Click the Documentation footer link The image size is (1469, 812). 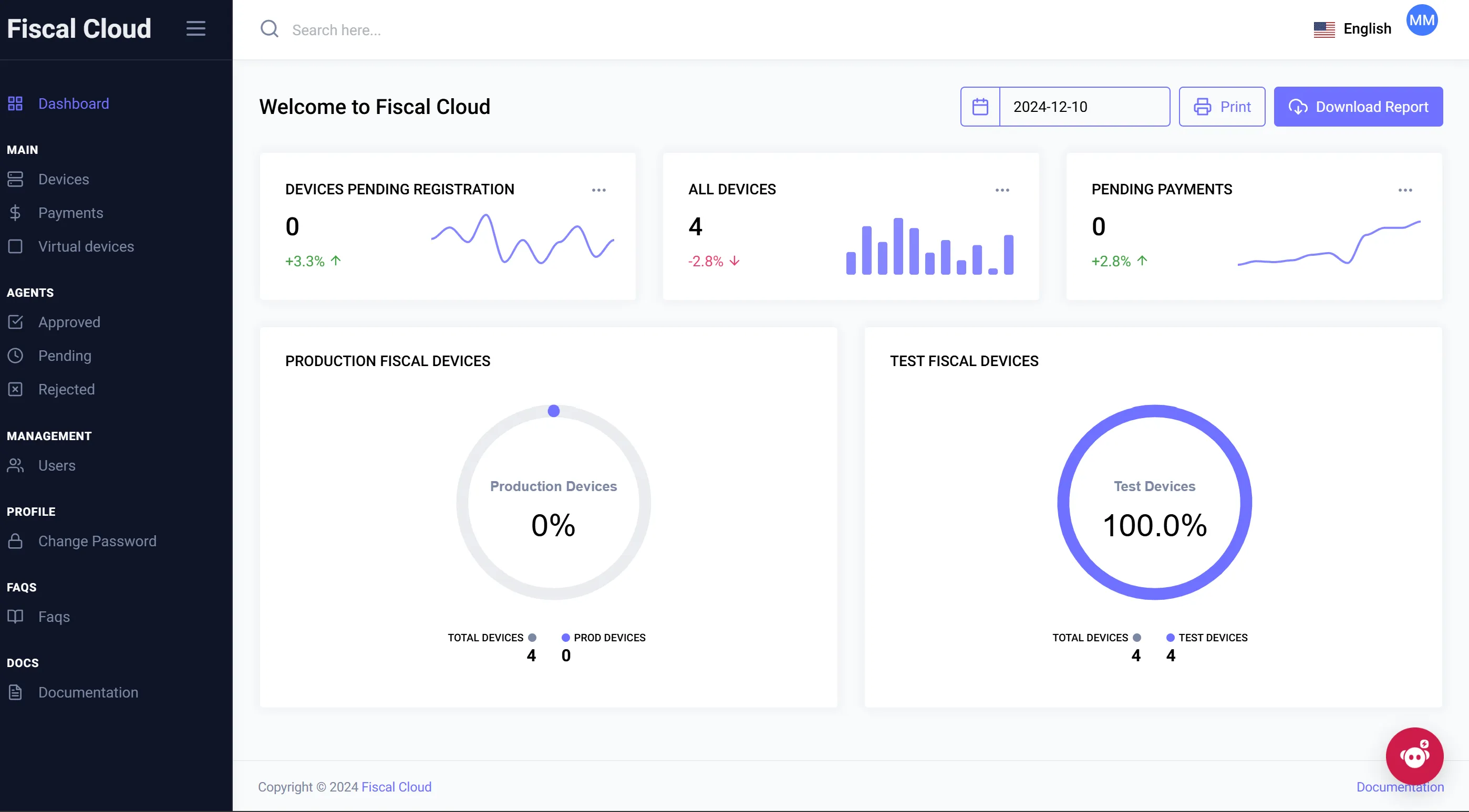point(1400,787)
